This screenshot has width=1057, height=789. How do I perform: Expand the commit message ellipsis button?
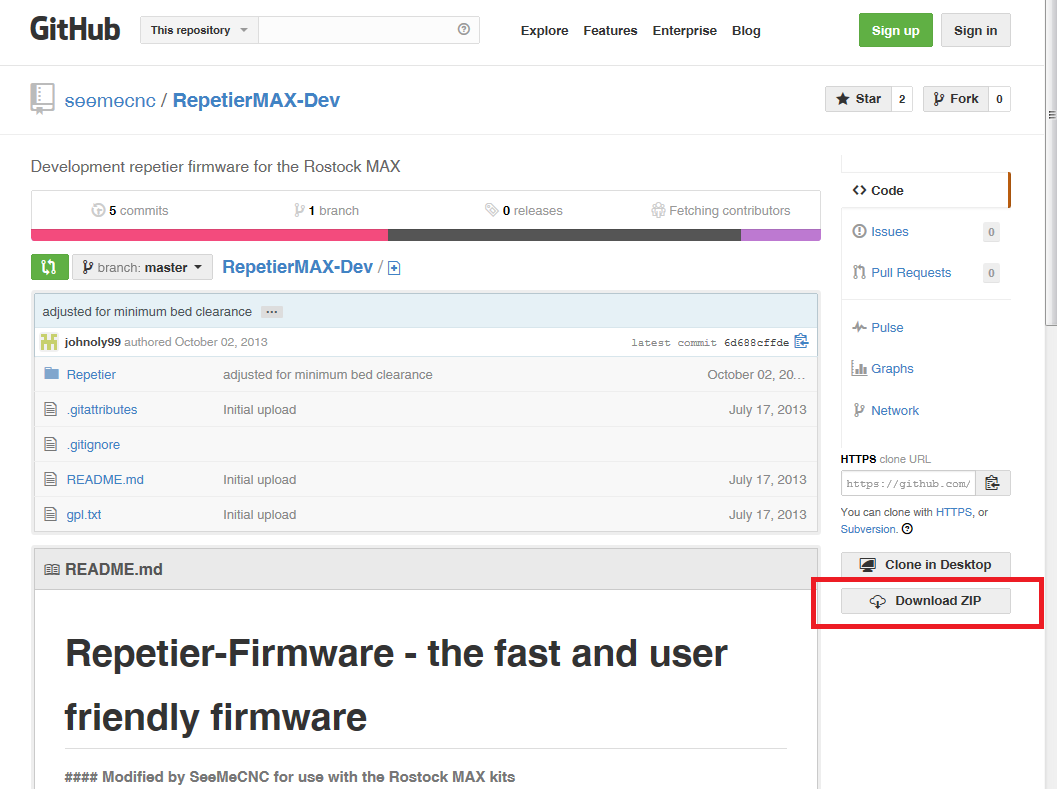pyautogui.click(x=272, y=312)
